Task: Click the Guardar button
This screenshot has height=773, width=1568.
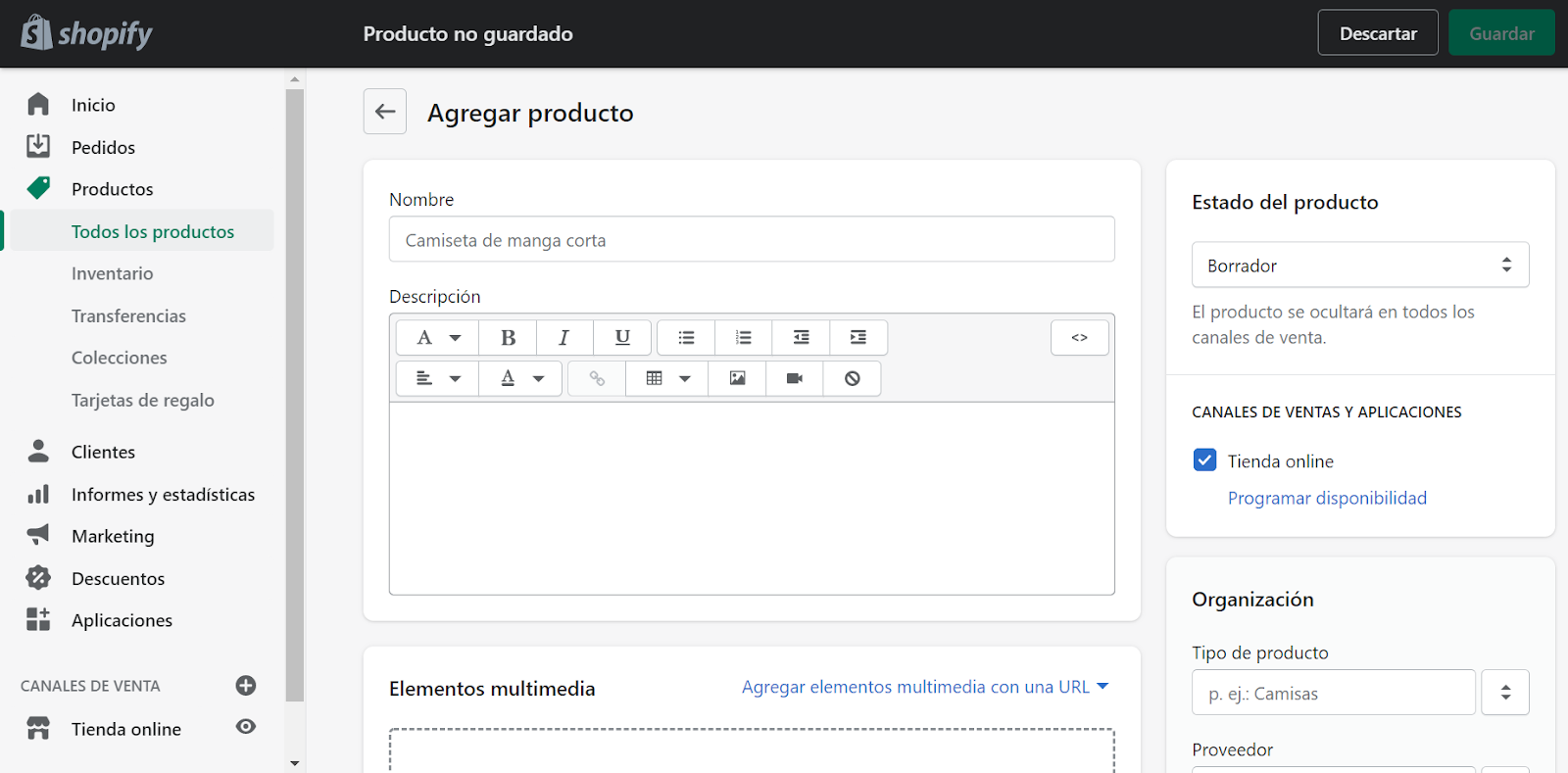Action: 1501,33
